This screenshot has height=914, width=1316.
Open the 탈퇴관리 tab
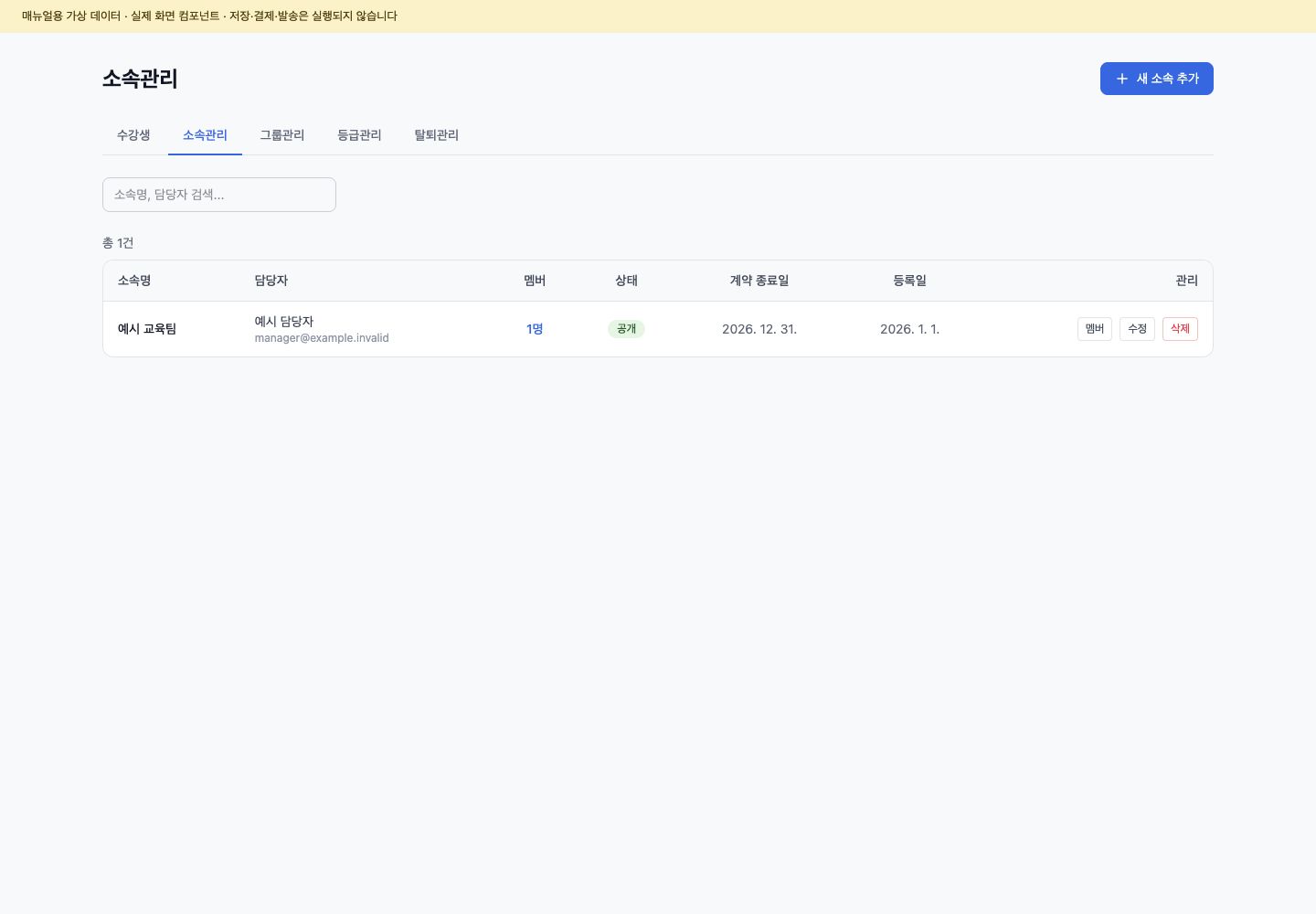point(436,135)
